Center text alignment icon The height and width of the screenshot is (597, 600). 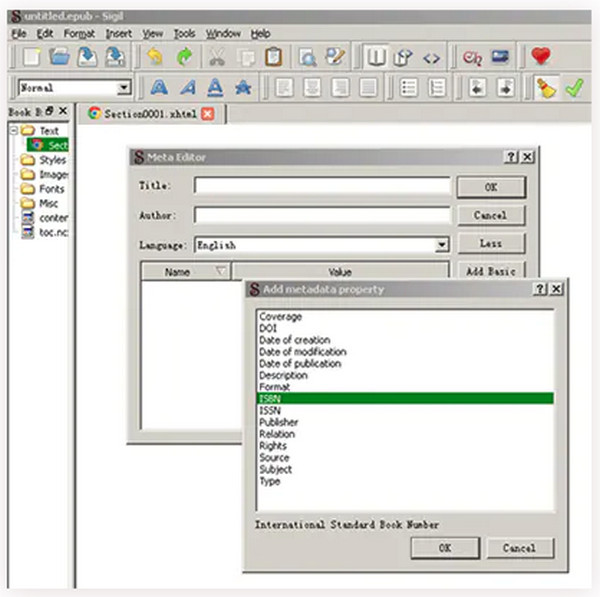click(x=312, y=87)
